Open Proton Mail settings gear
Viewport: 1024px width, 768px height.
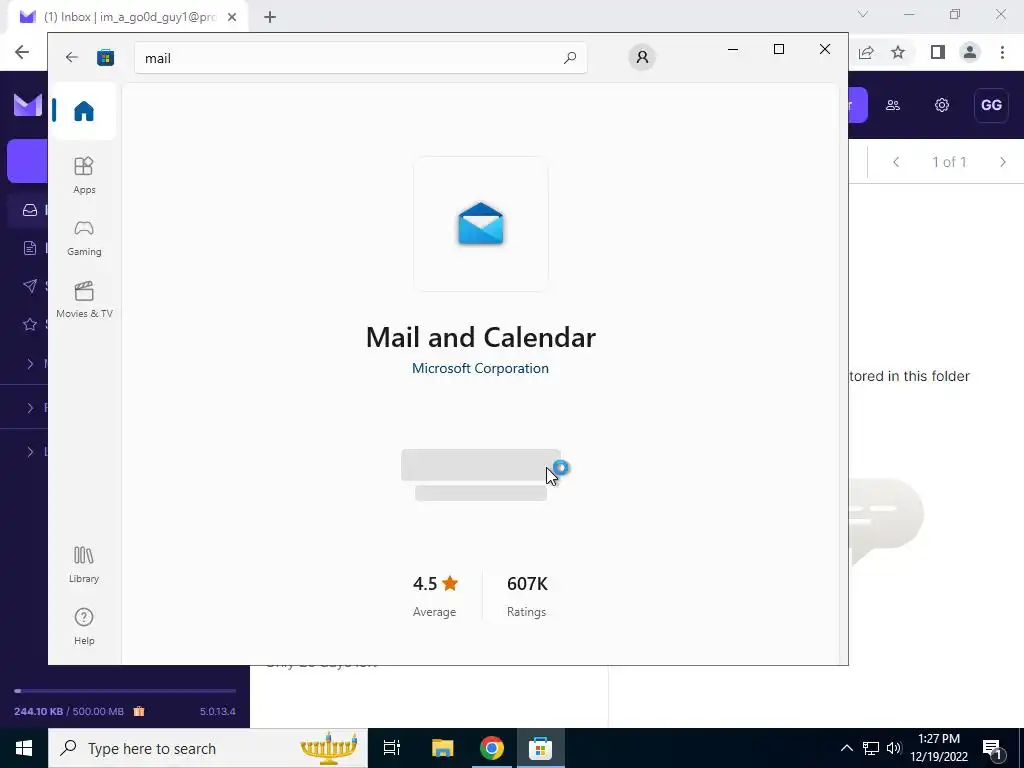click(942, 105)
